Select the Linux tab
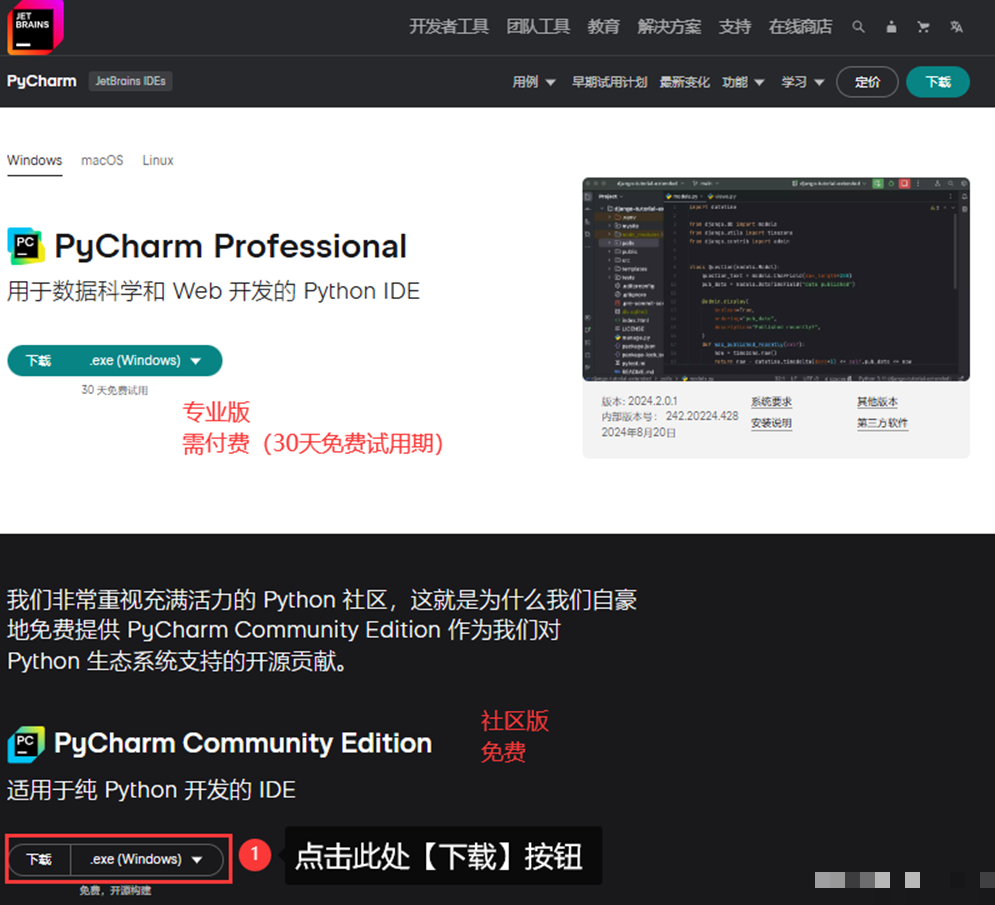995x905 pixels. 158,161
